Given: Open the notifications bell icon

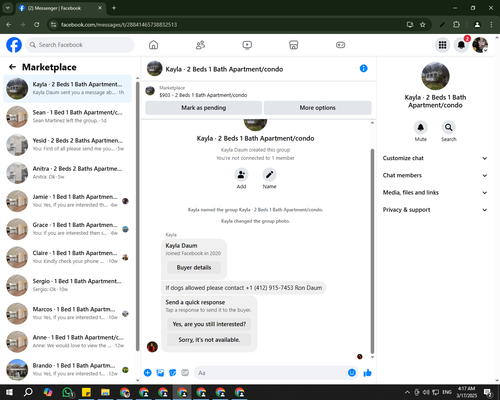Looking at the screenshot, I should (x=461, y=45).
